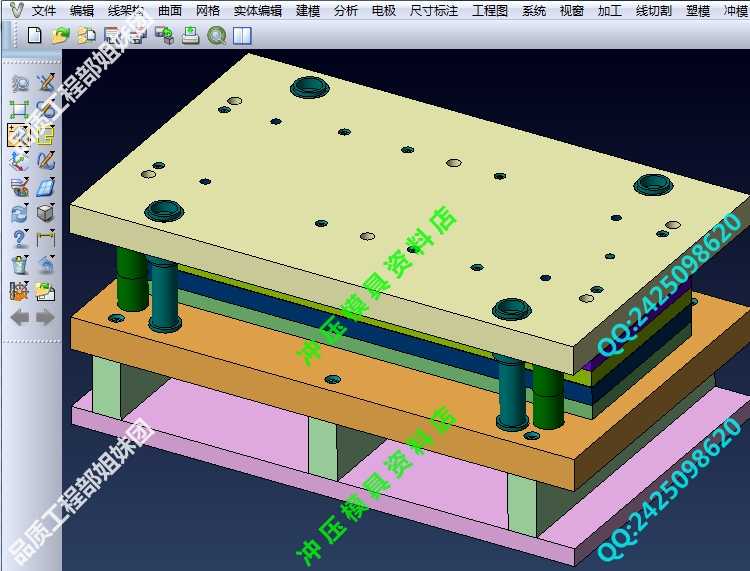Click the monitors with green sync icon
The image size is (750, 571).
coord(165,36)
